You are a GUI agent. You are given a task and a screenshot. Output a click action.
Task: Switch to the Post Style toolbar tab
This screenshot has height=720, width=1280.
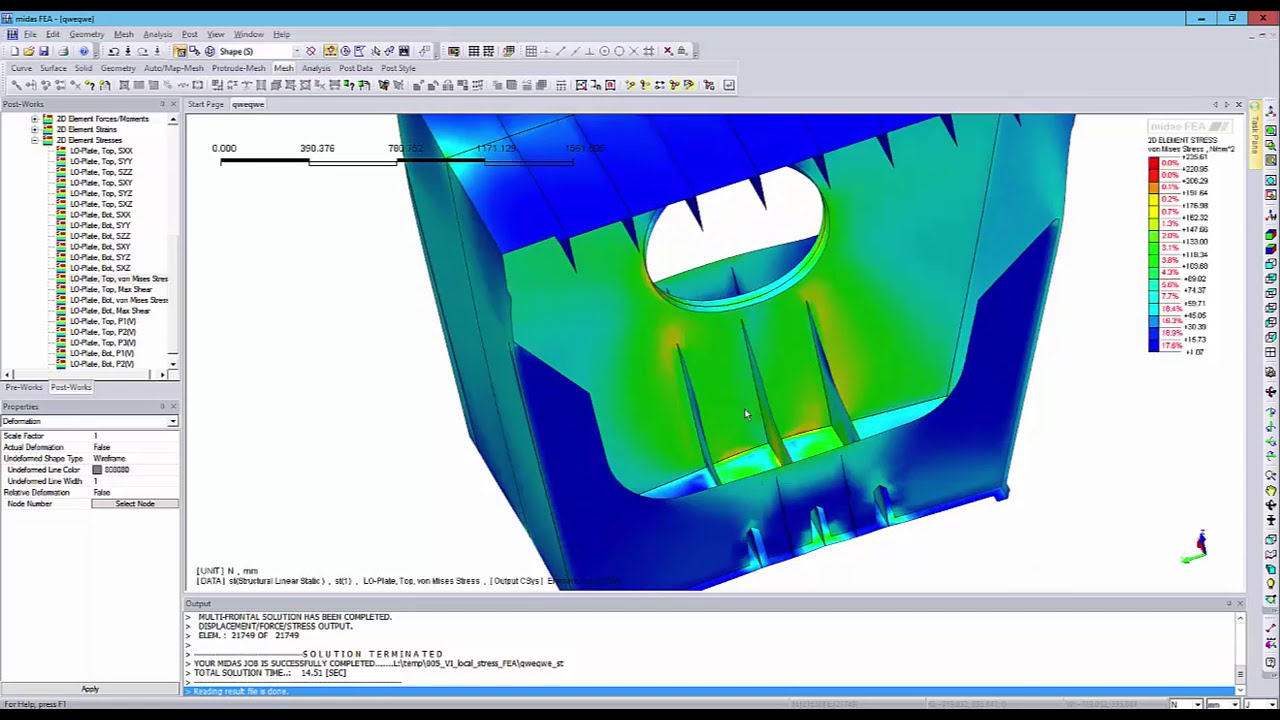[x=398, y=68]
